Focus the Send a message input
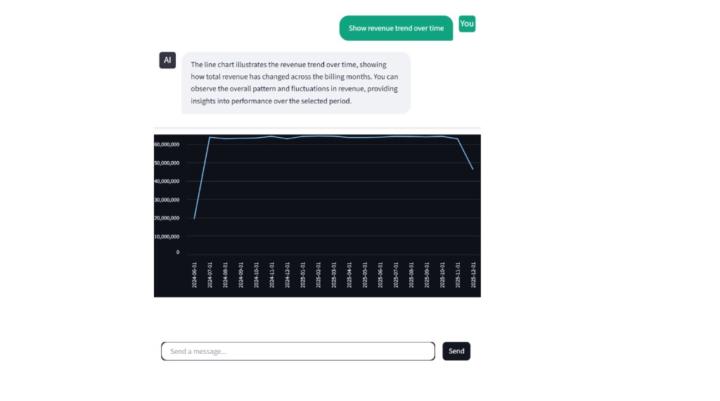Screen dimensions: 720x401 click(297, 351)
